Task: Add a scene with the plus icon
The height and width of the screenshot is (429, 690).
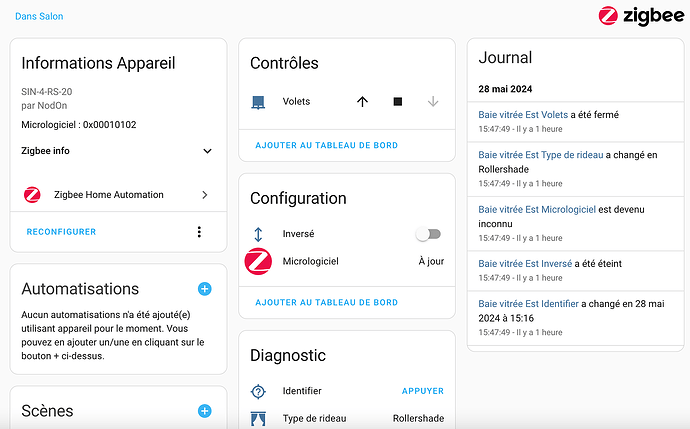Action: tap(205, 411)
